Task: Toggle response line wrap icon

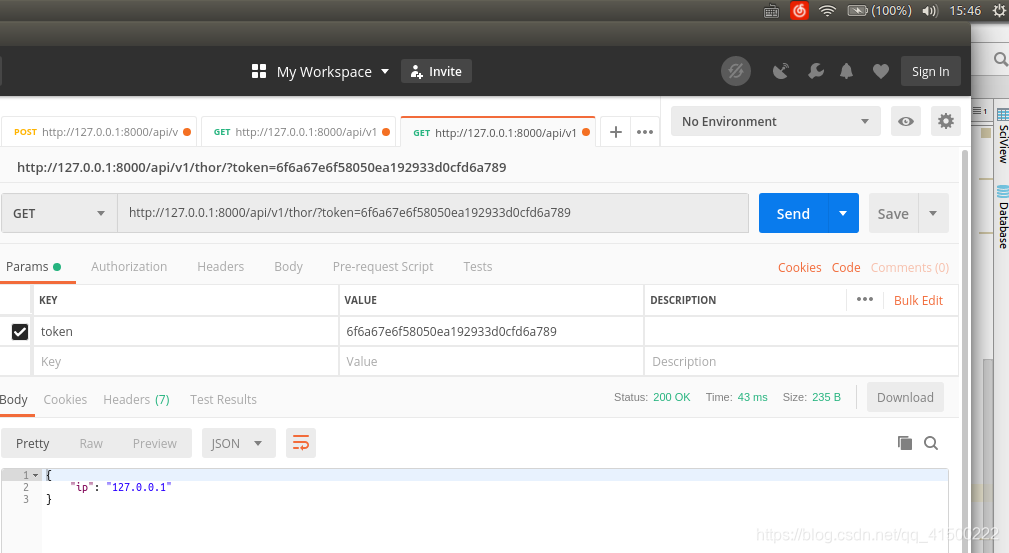Action: pyautogui.click(x=301, y=443)
